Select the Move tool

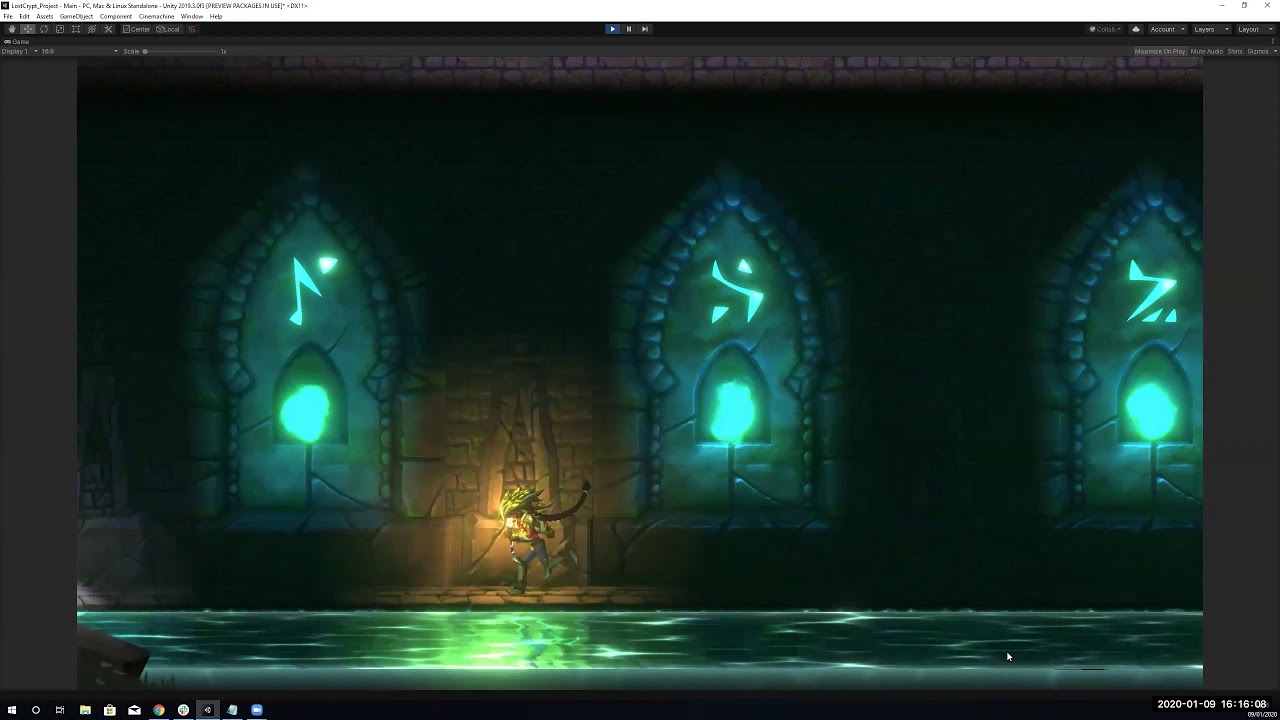[26, 28]
